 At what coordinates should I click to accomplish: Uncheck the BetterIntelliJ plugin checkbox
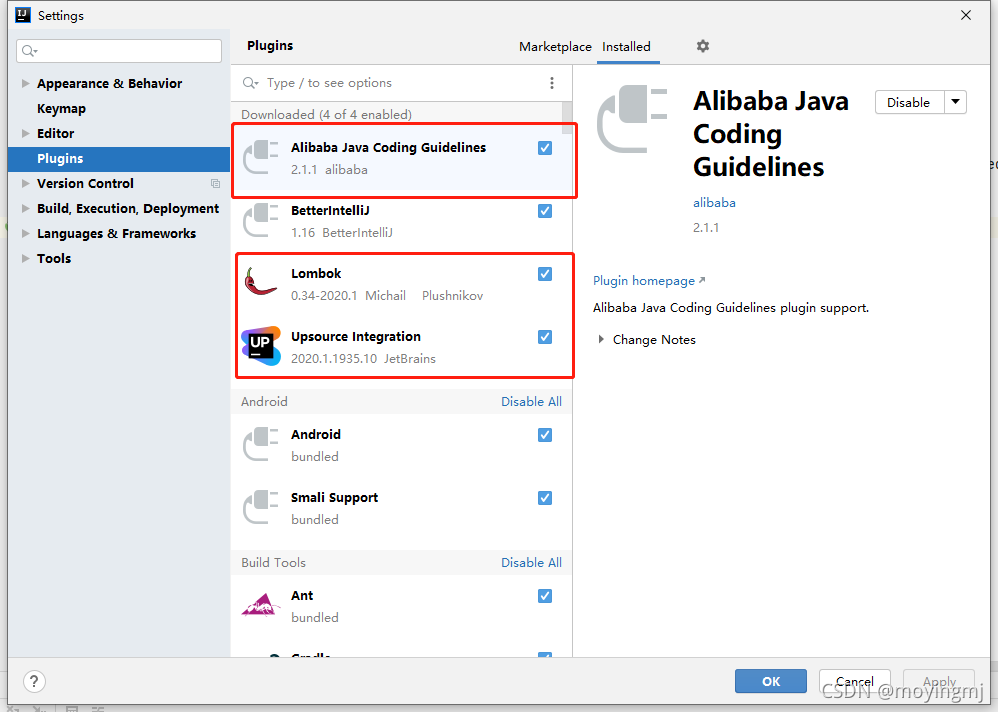[x=545, y=211]
